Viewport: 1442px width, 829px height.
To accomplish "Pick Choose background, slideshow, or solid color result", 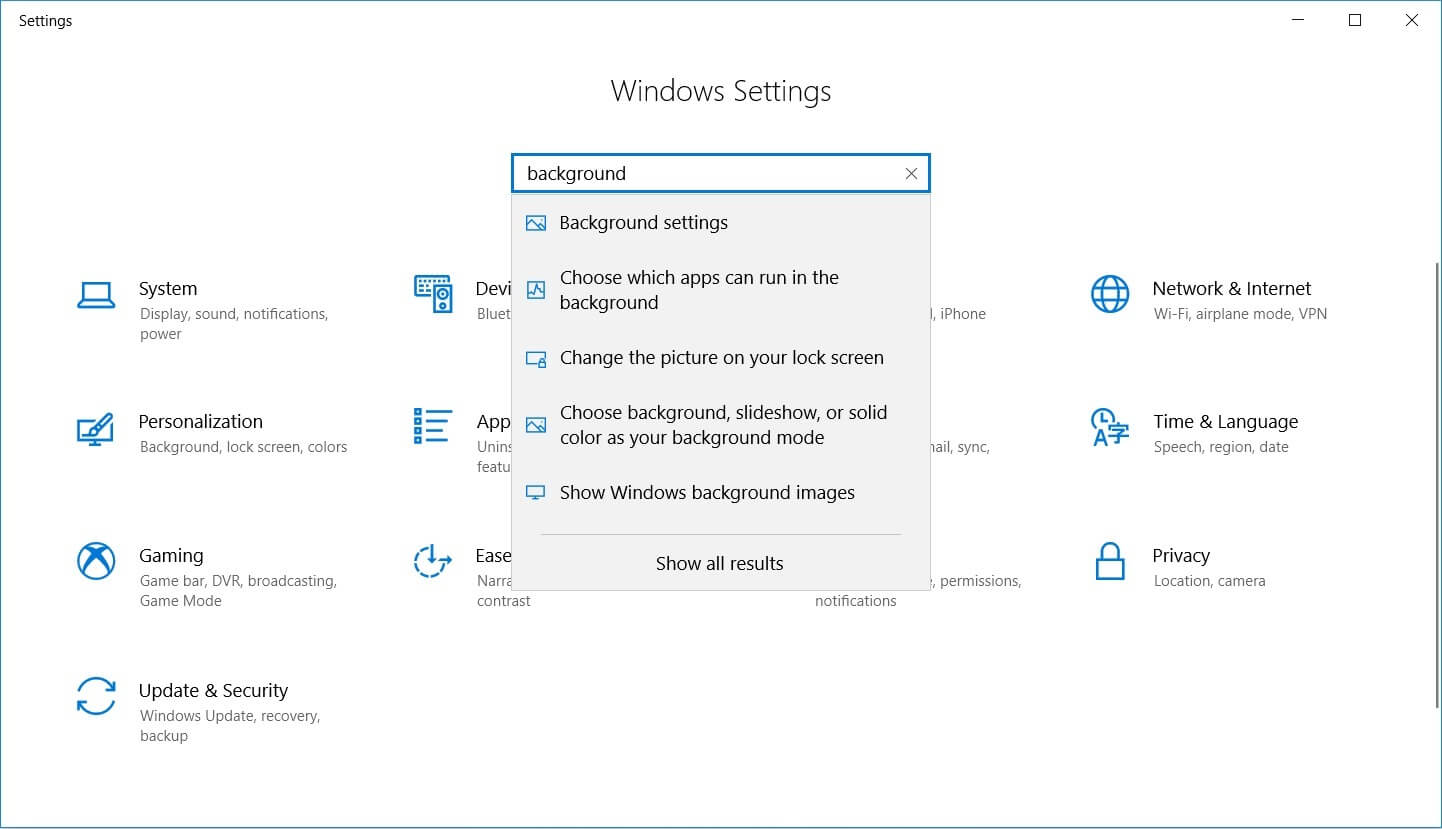I will tap(721, 425).
